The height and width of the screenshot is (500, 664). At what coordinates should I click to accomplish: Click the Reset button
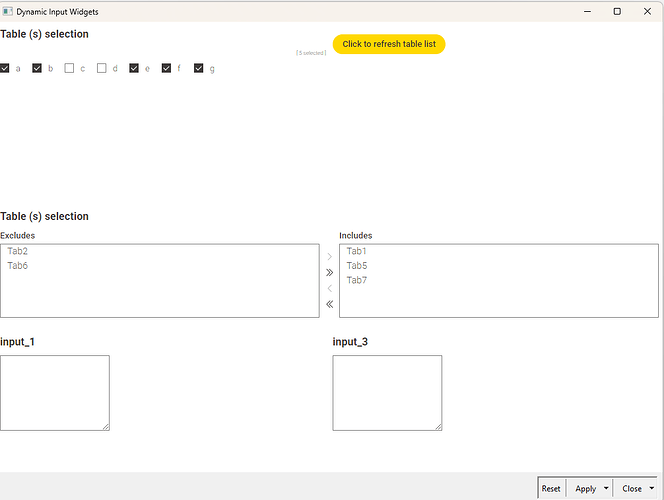pyautogui.click(x=551, y=489)
